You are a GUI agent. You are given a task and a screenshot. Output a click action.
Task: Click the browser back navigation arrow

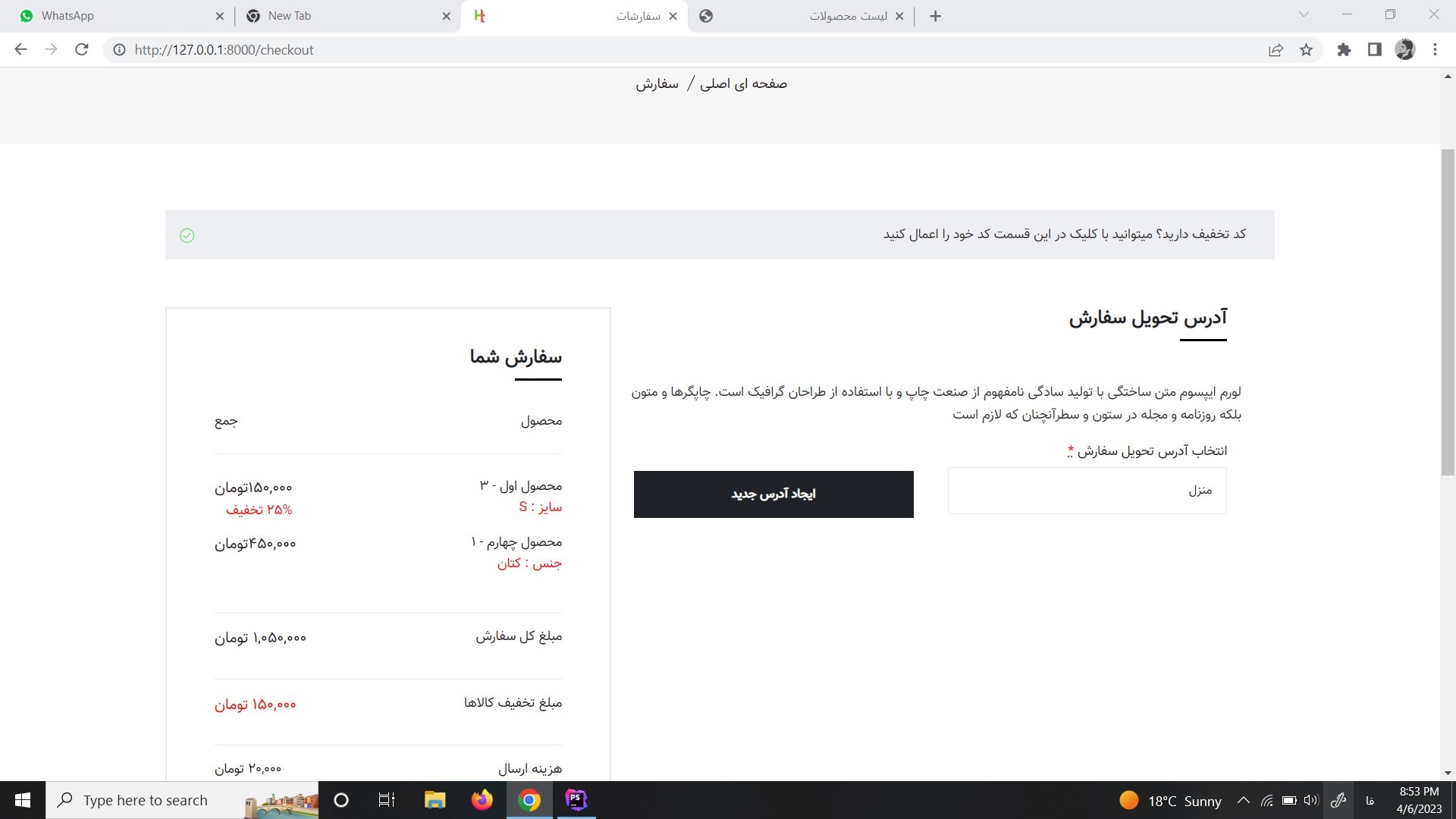click(x=20, y=49)
